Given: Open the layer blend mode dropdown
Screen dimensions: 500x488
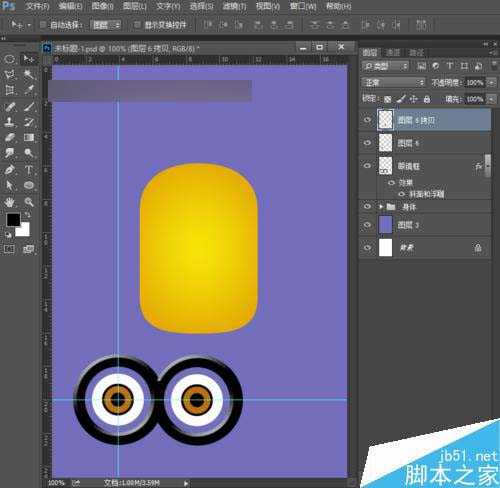Looking at the screenshot, I should pyautogui.click(x=394, y=82).
